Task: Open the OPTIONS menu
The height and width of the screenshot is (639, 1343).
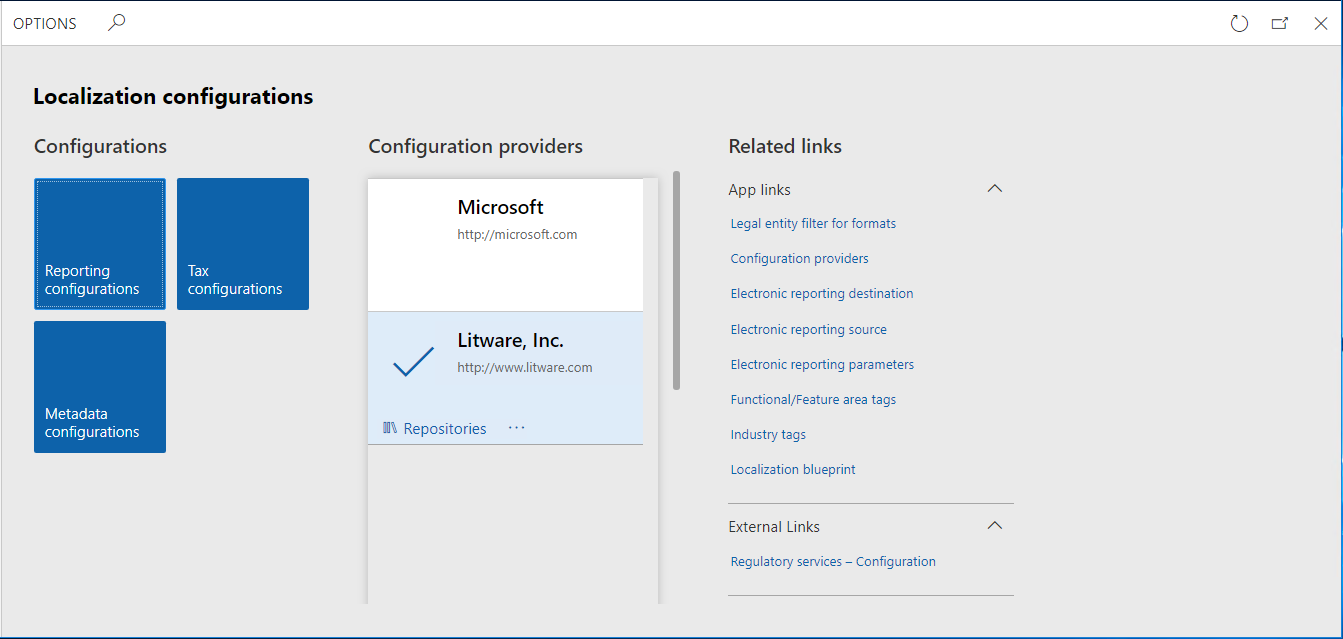Action: click(x=45, y=22)
